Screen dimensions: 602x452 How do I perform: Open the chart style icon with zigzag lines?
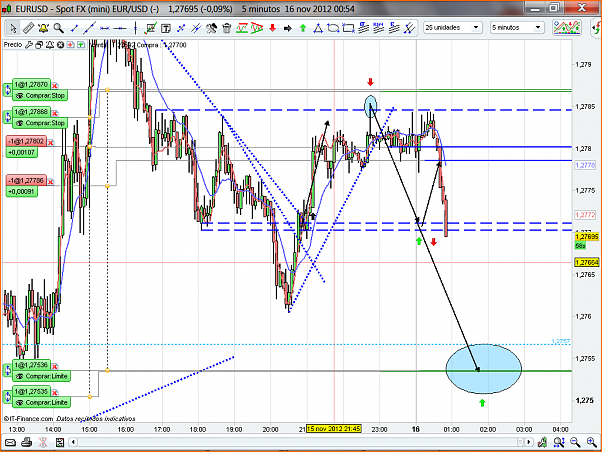click(x=567, y=28)
